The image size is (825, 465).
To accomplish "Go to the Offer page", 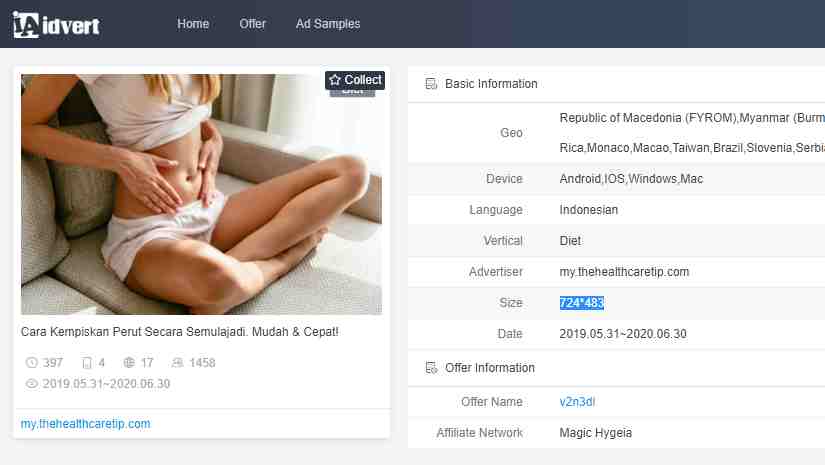I will point(253,24).
